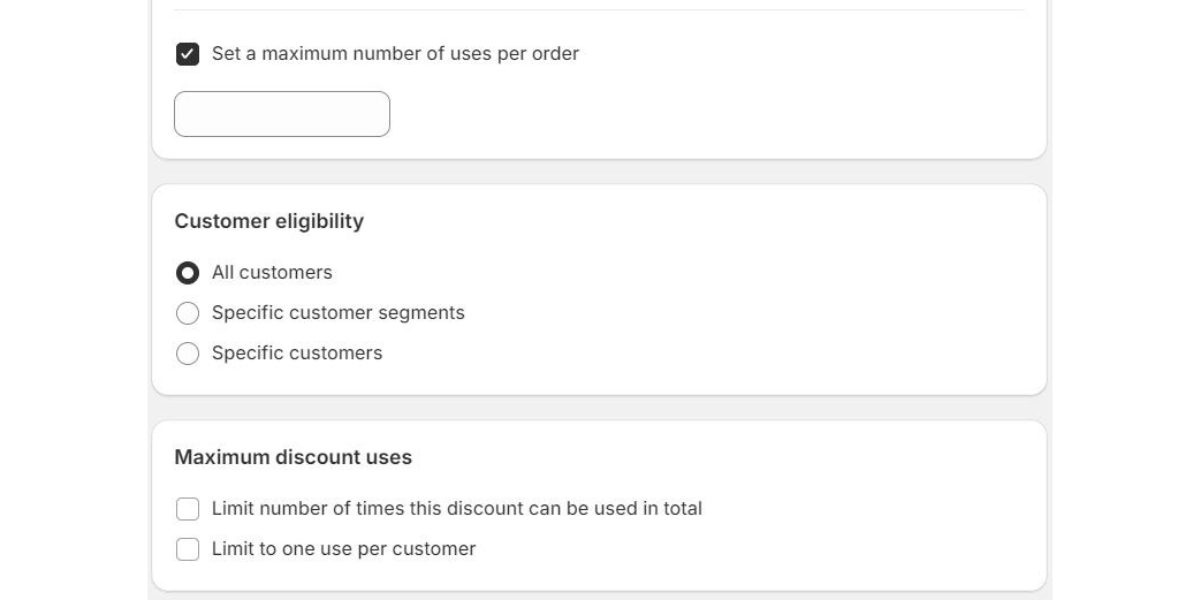Viewport: 1200px width, 600px height.
Task: Click the "All customers" label text
Action: tap(272, 273)
